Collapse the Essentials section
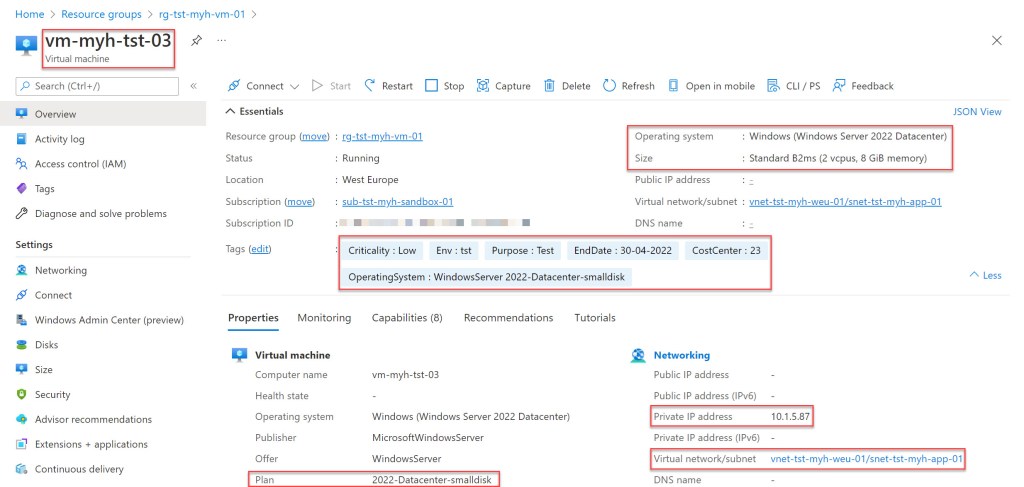The height and width of the screenshot is (487, 1024). click(231, 112)
